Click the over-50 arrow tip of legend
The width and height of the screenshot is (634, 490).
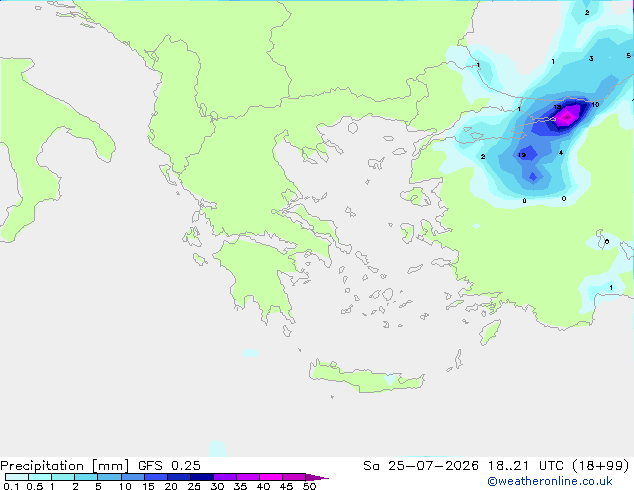(x=317, y=477)
